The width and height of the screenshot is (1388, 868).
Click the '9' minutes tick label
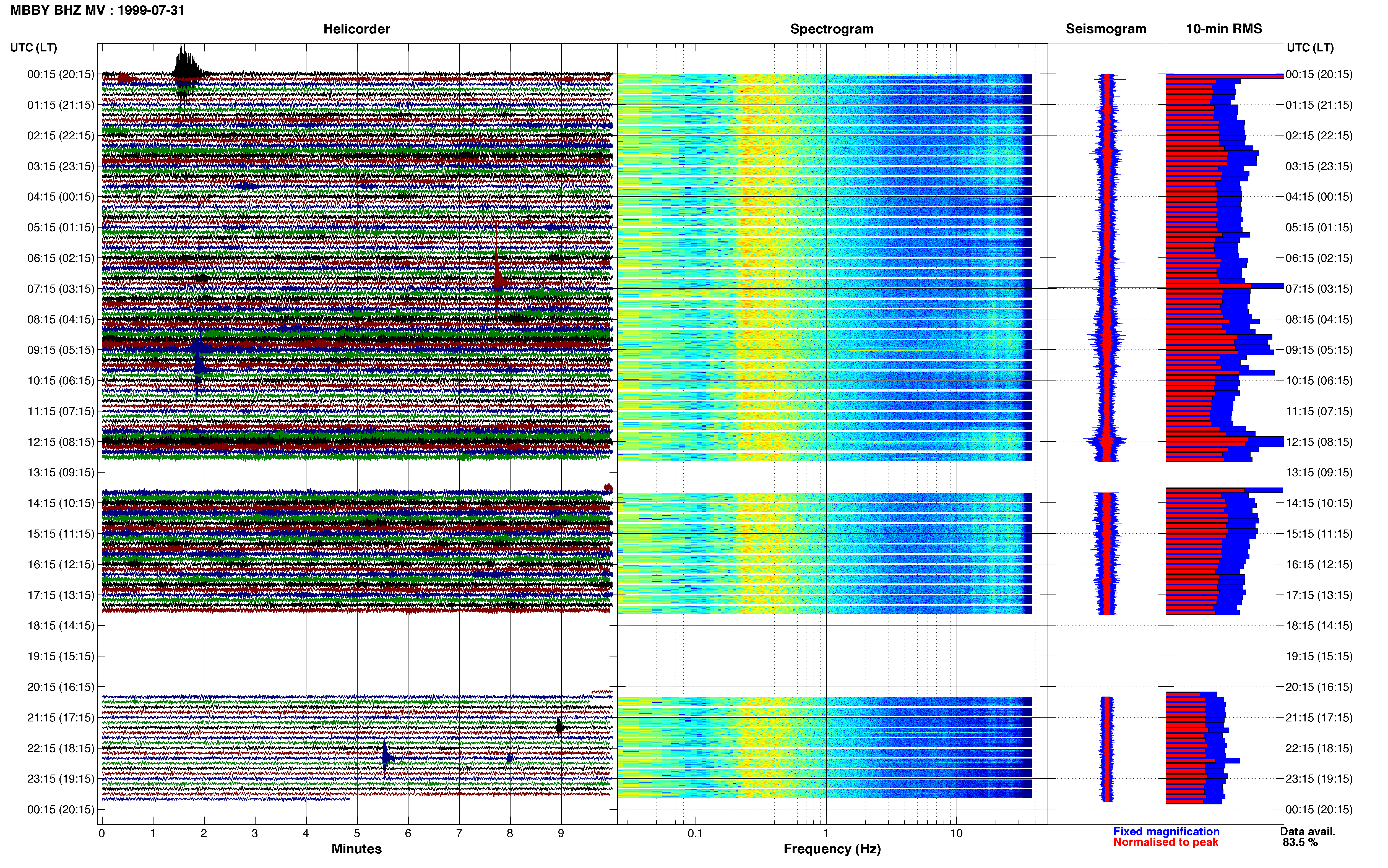coord(561,833)
